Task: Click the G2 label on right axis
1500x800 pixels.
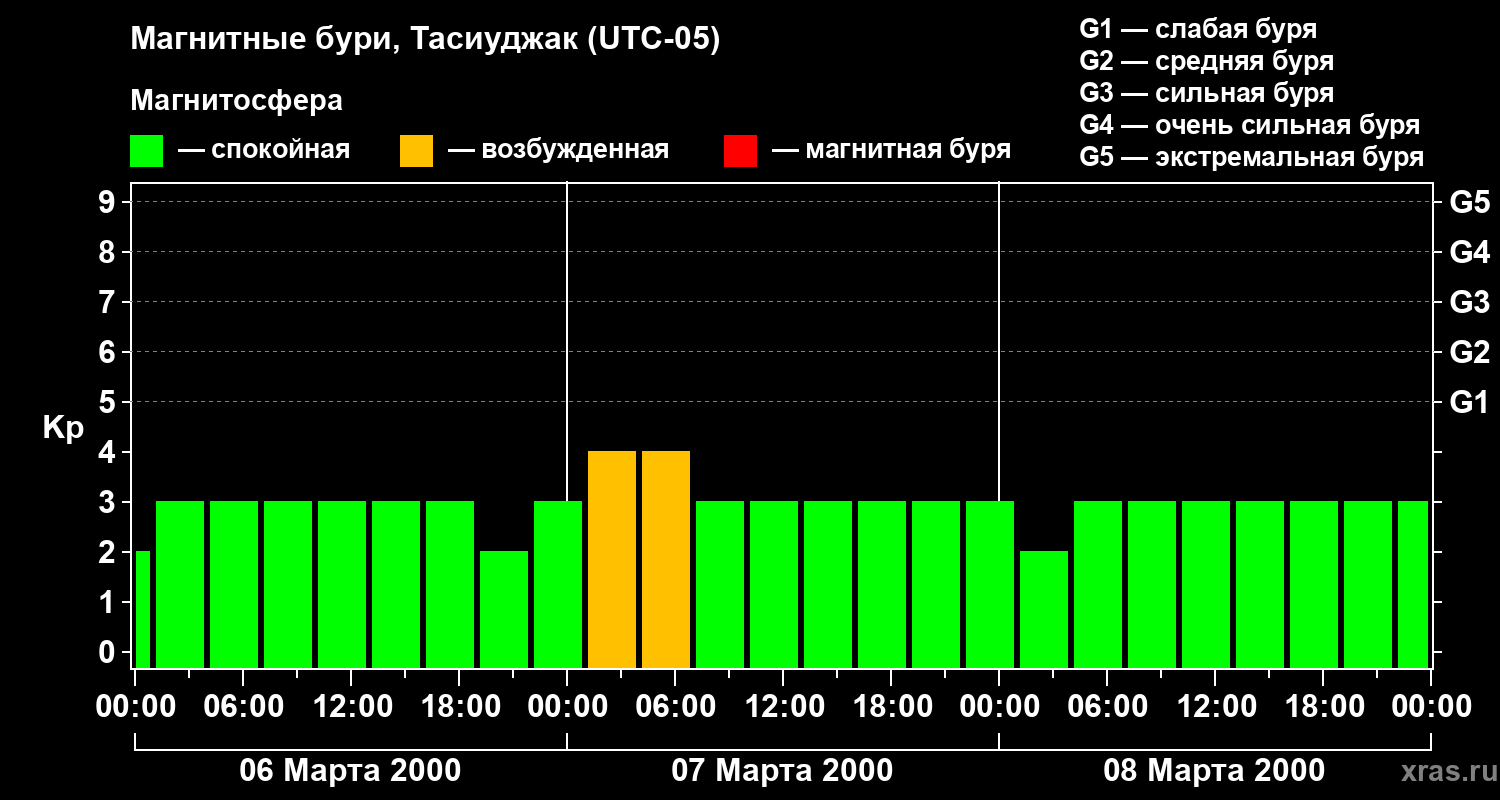Action: (x=1469, y=352)
